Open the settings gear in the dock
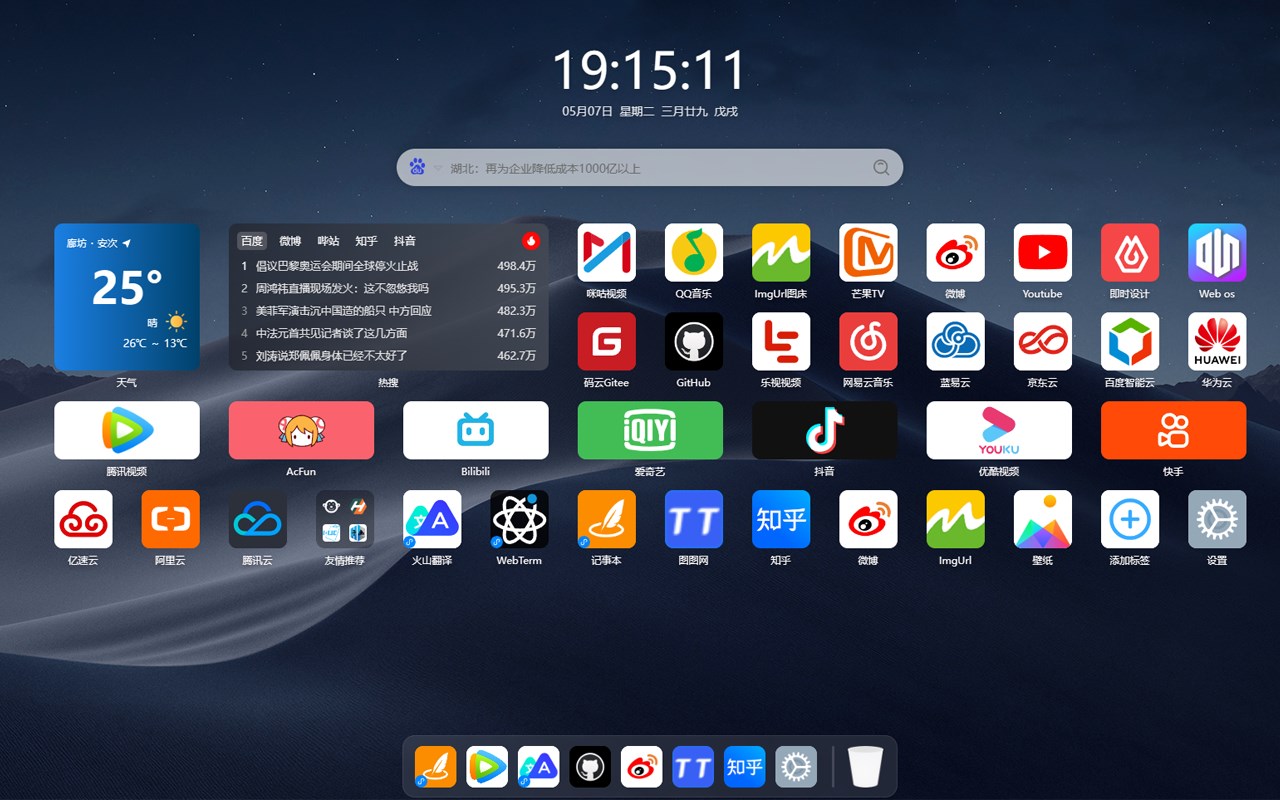The image size is (1280, 800). click(796, 767)
